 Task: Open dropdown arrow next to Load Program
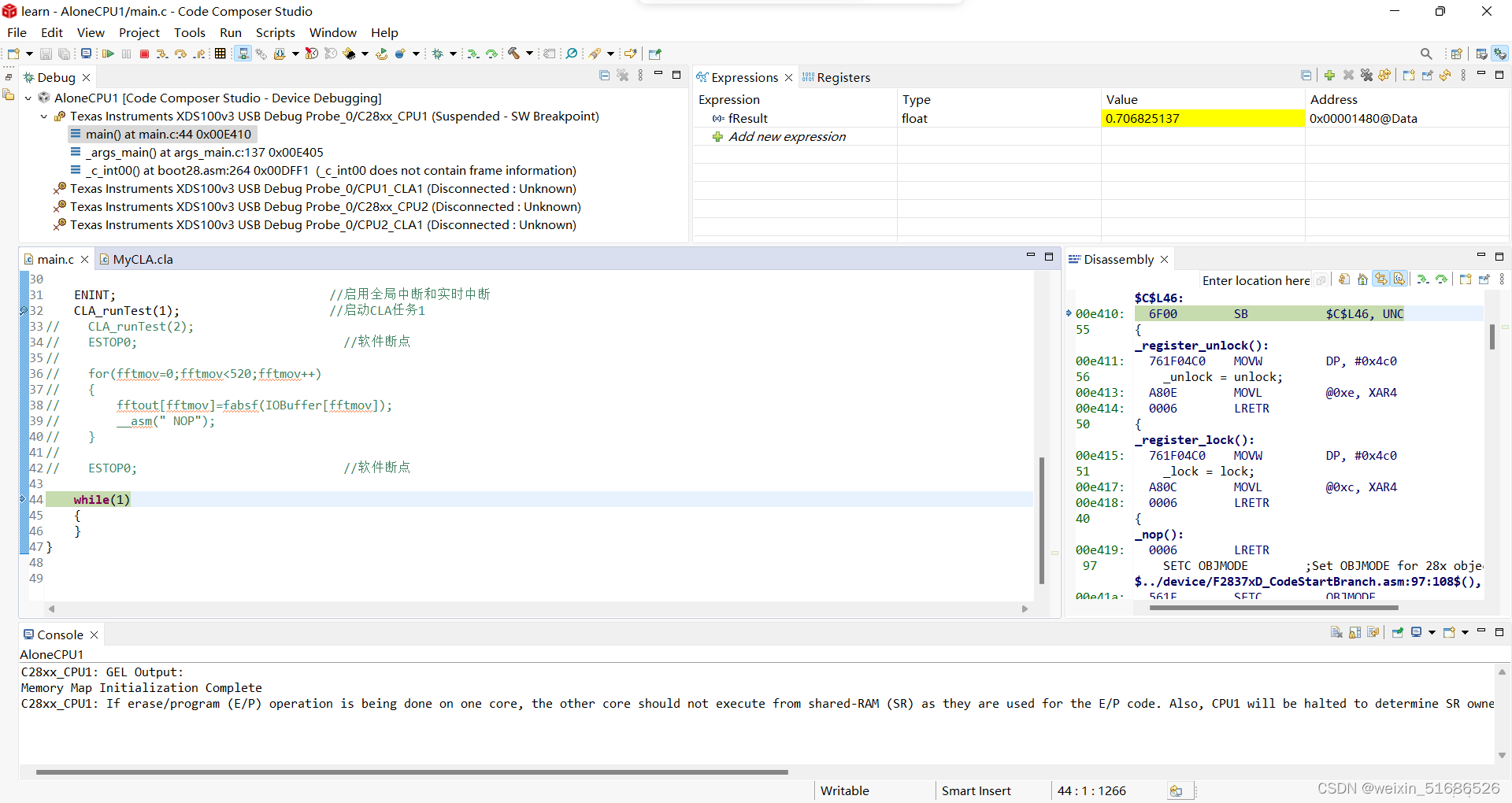click(x=295, y=54)
